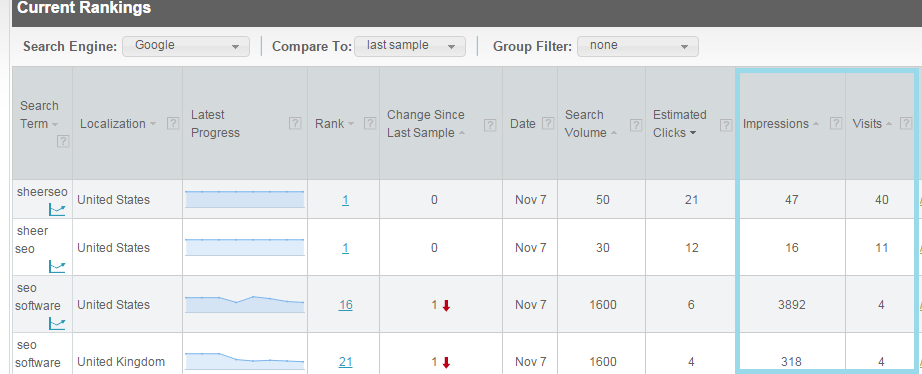Click help icon beside Impressions header
The height and width of the screenshot is (374, 922).
(836, 123)
